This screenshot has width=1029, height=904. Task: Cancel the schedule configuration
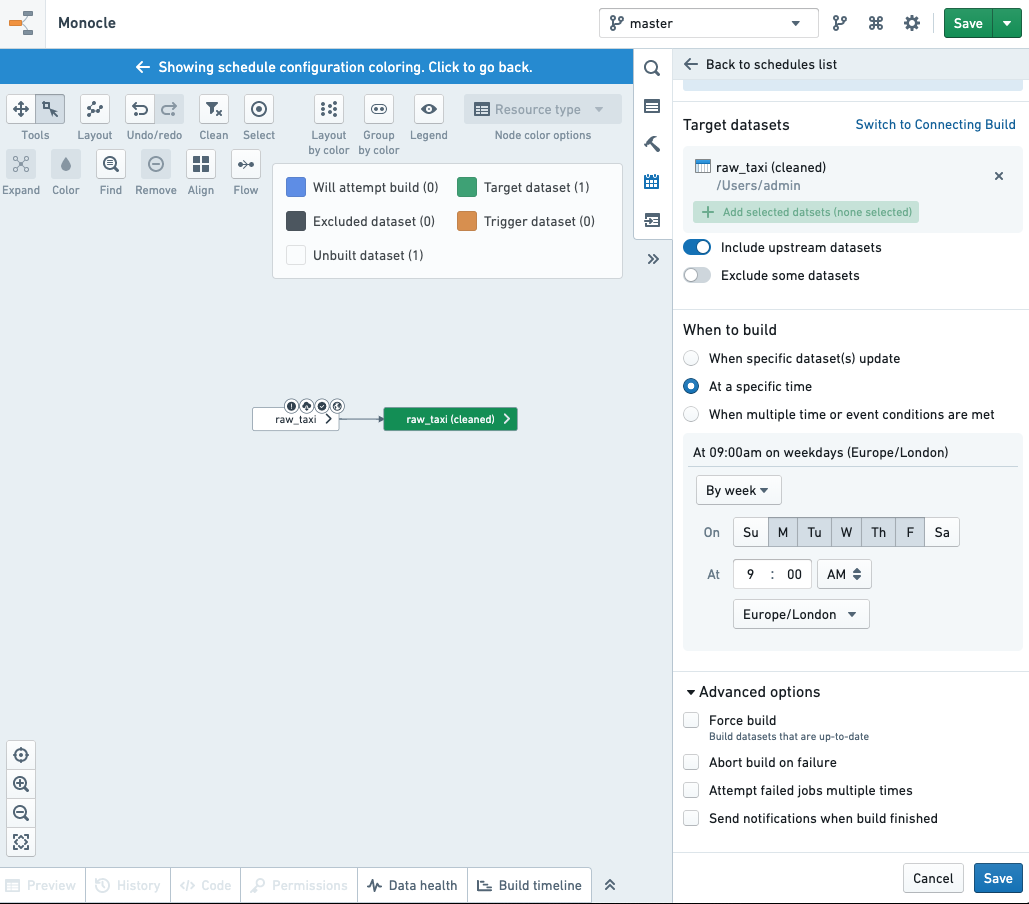pyautogui.click(x=933, y=878)
